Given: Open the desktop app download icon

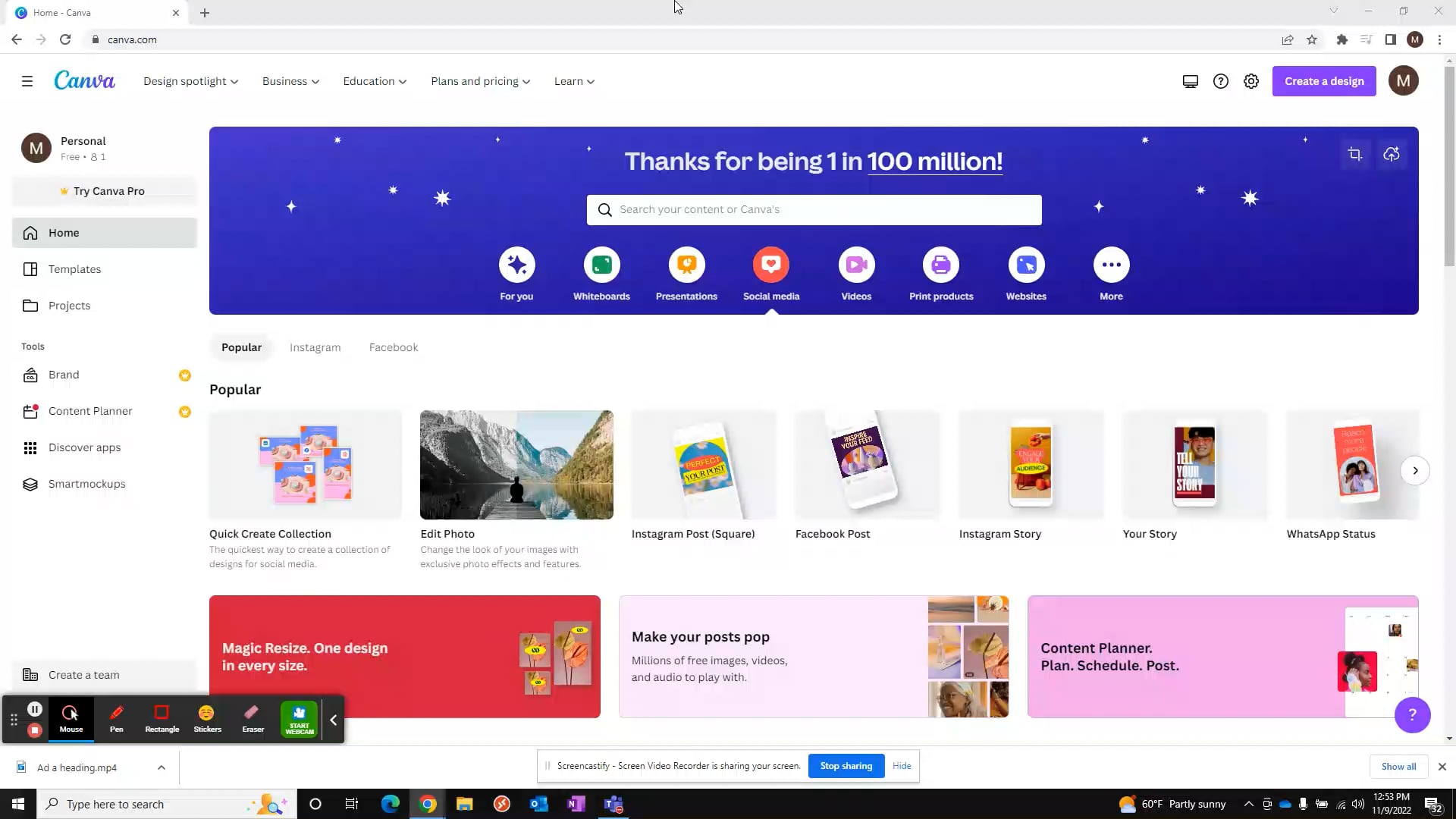Looking at the screenshot, I should click(1191, 81).
